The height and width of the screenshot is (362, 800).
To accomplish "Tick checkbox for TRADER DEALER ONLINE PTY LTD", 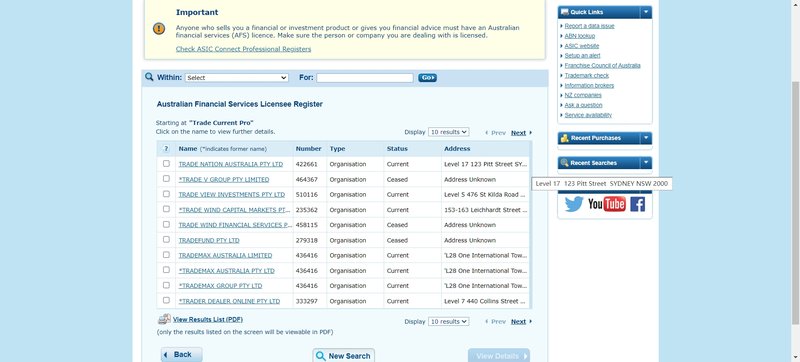I will point(166,300).
